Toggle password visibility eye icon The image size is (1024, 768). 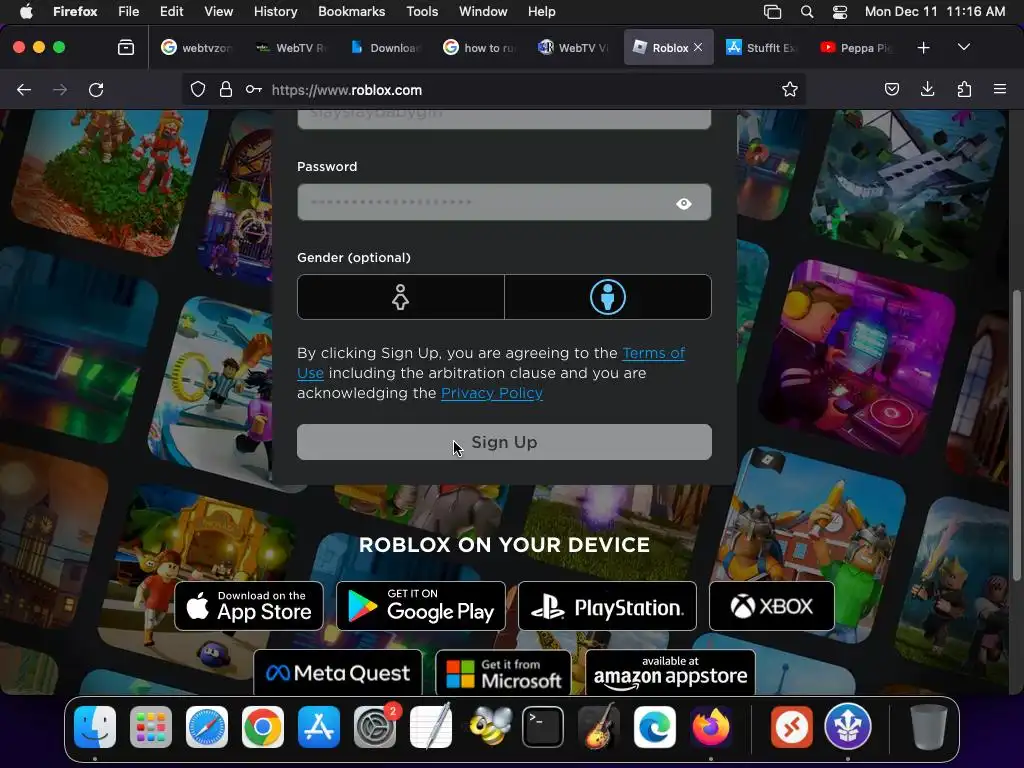(684, 204)
